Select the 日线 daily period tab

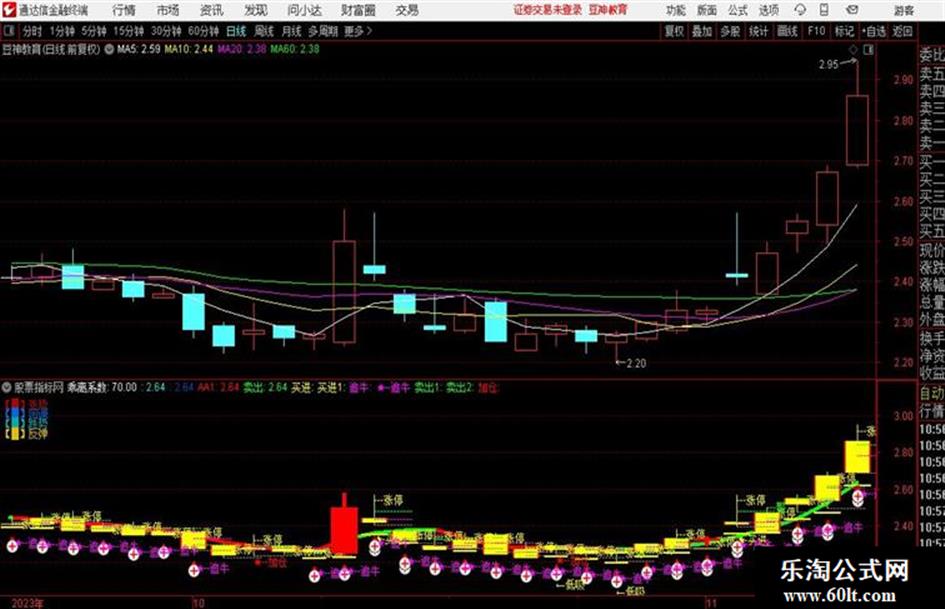point(236,31)
